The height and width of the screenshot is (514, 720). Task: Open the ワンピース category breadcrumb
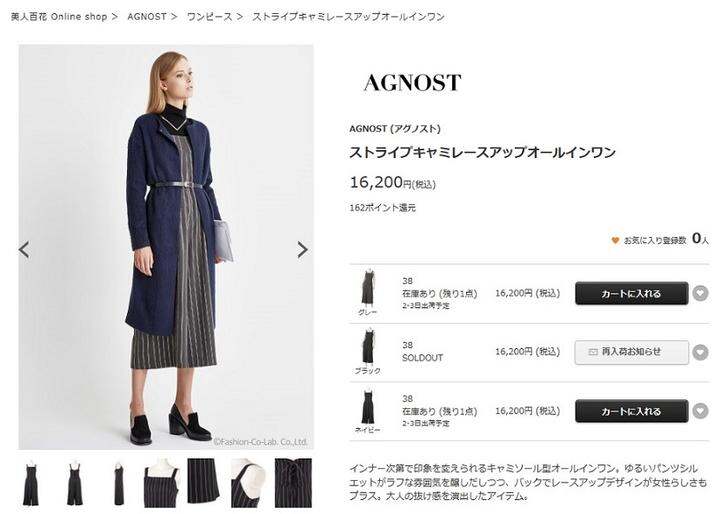[x=209, y=17]
